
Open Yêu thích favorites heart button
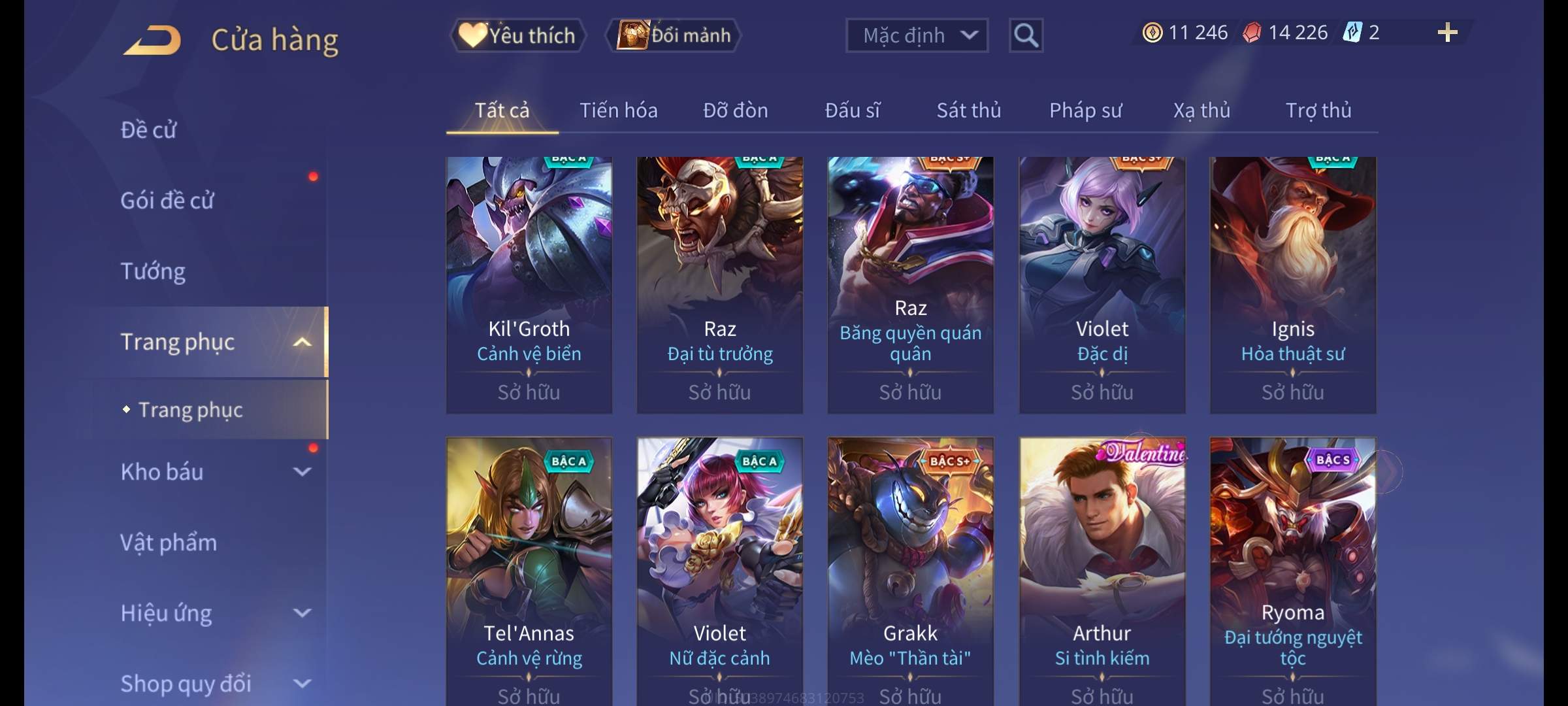click(x=517, y=35)
